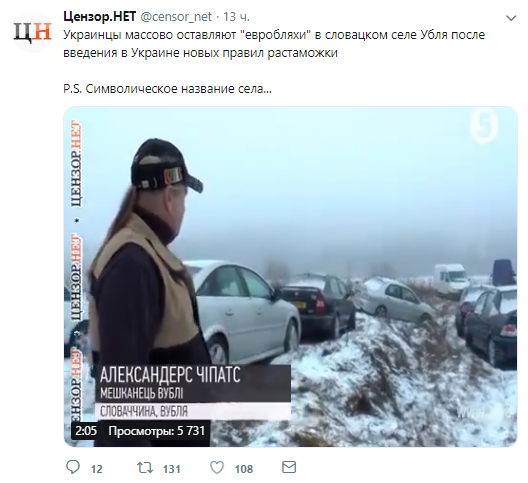Play the embedded video thumbnail
Image resolution: width=528 pixels, height=483 pixels.
(290, 277)
